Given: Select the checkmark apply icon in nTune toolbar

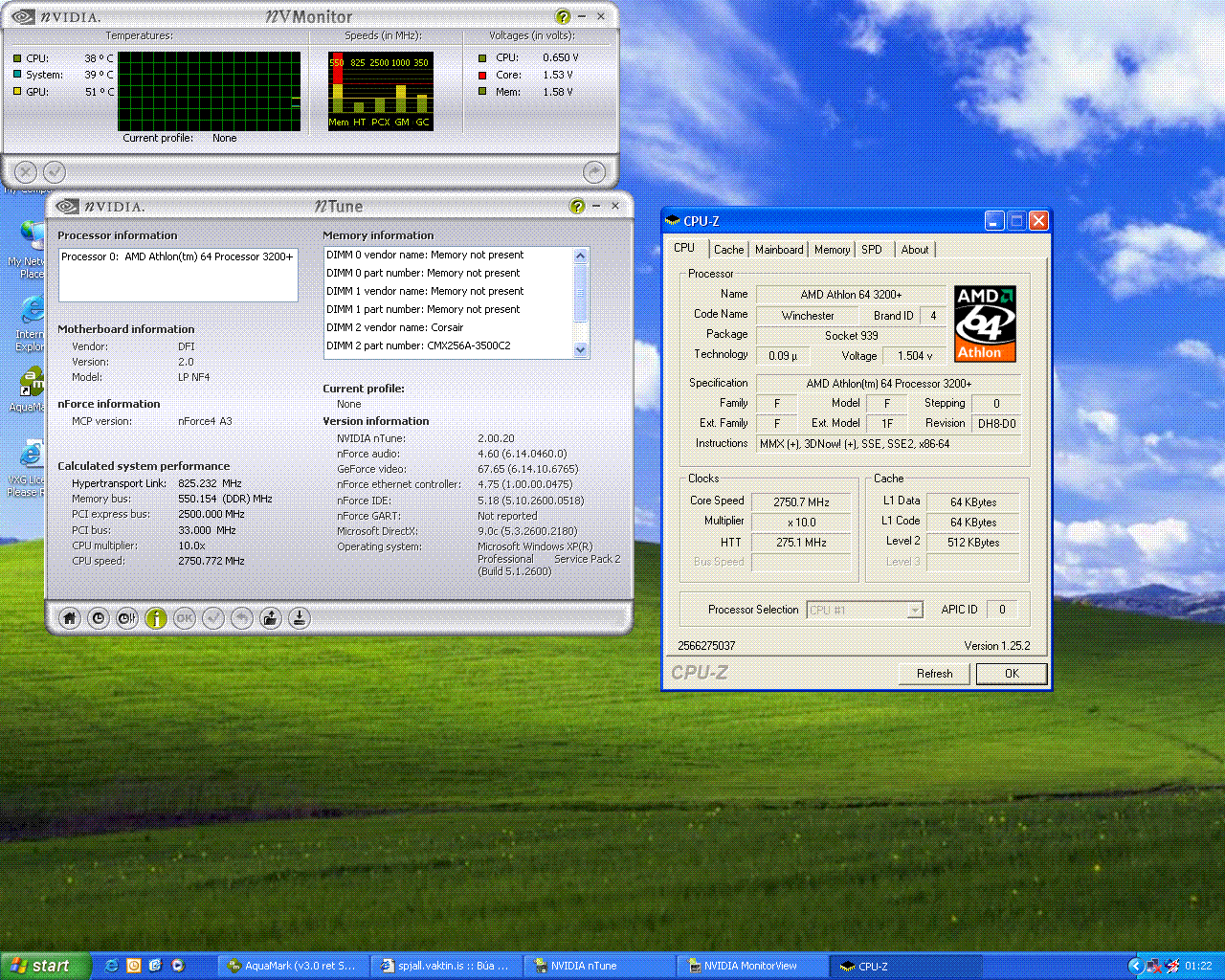Looking at the screenshot, I should [212, 618].
